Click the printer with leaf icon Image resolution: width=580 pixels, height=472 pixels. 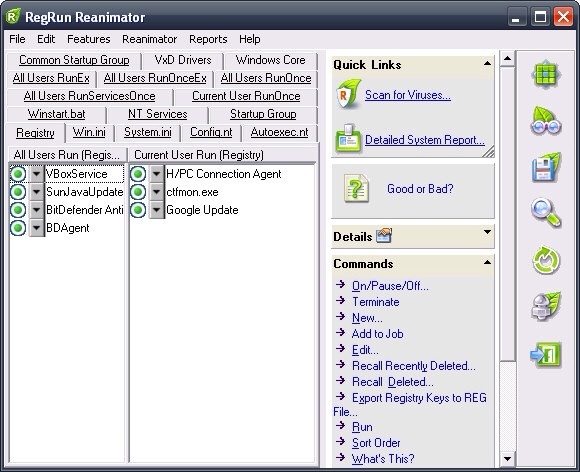pyautogui.click(x=546, y=306)
